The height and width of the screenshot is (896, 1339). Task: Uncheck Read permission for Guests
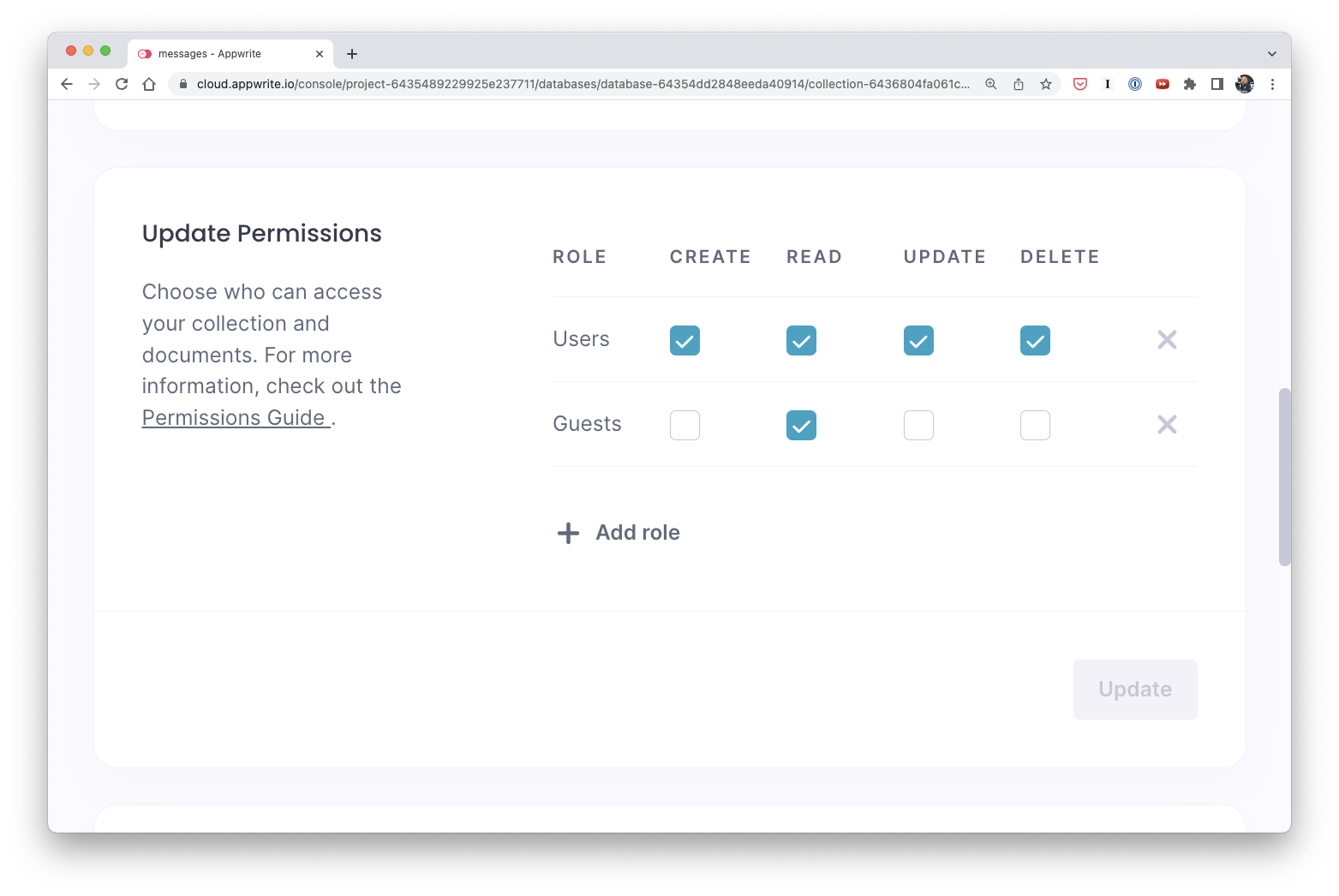point(801,426)
